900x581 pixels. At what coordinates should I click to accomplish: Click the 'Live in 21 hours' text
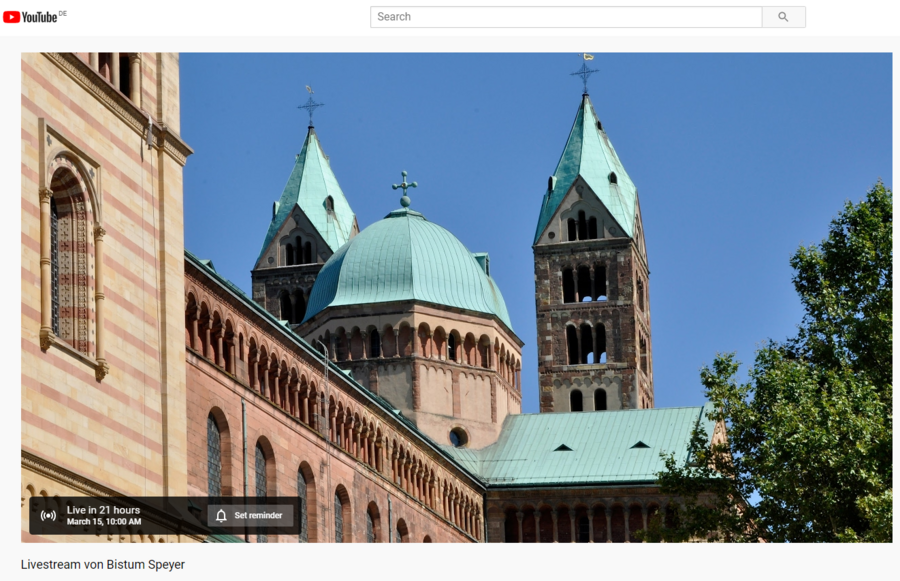[x=103, y=510]
